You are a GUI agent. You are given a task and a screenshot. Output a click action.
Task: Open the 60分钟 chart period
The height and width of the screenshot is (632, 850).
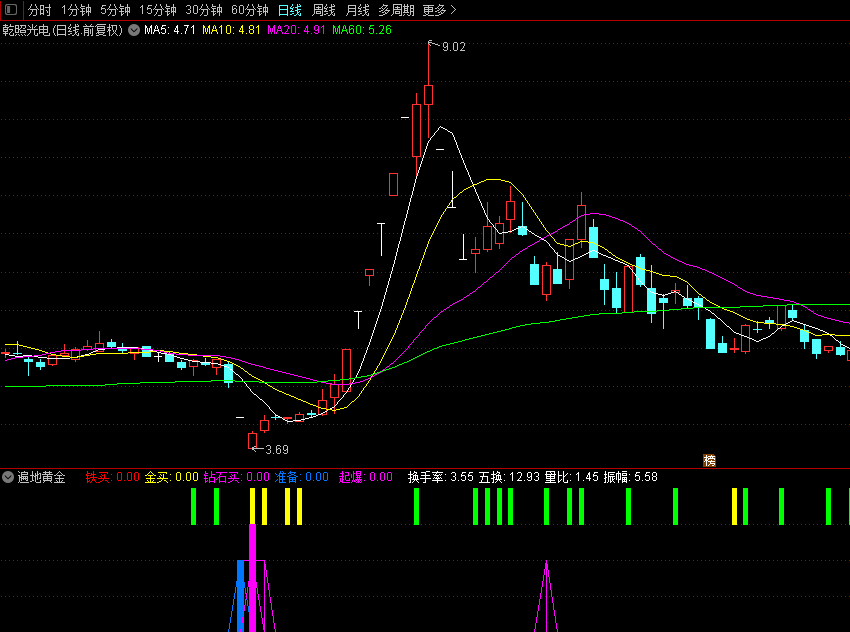(250, 10)
